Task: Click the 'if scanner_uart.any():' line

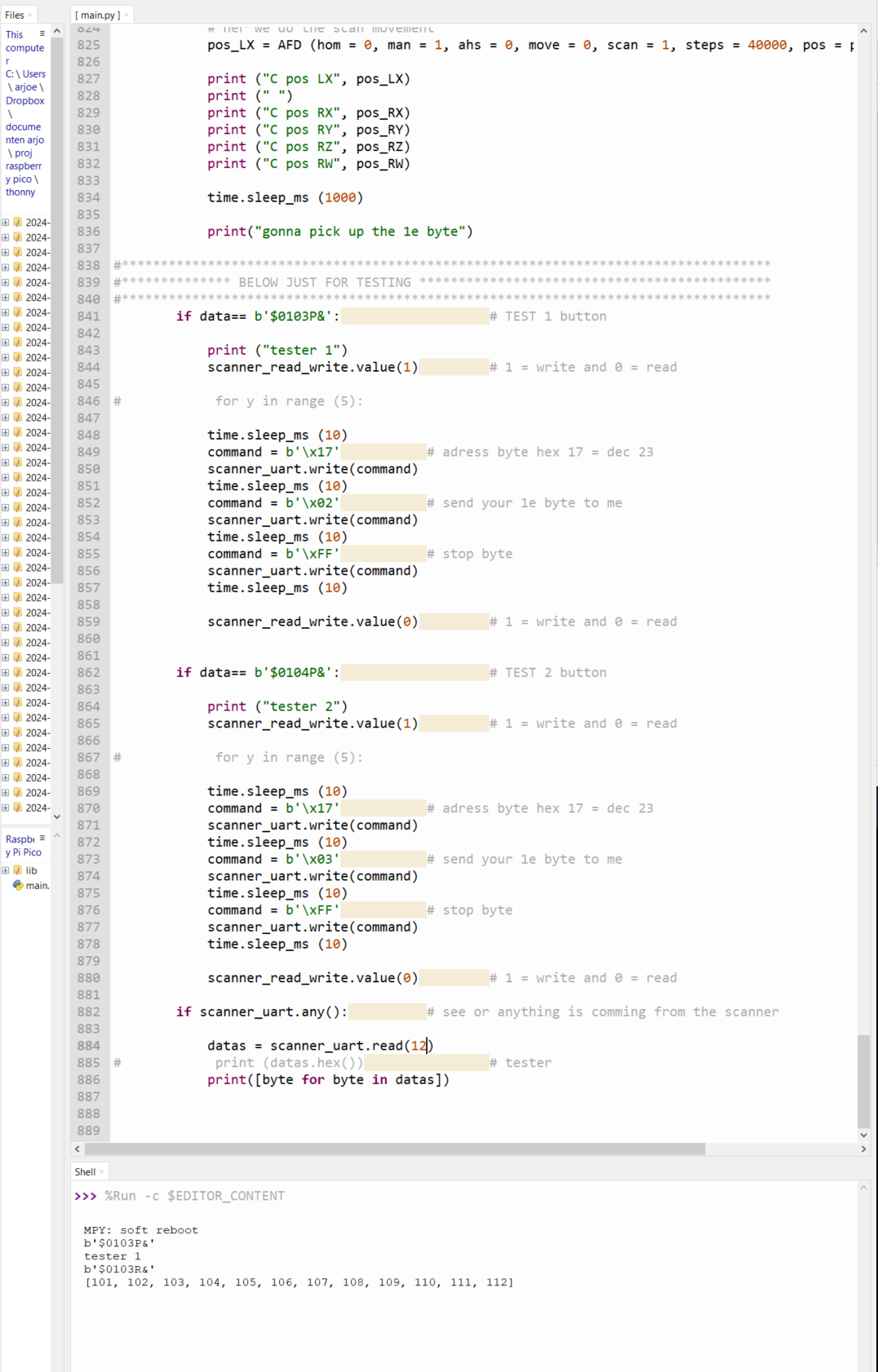Action: [262, 1012]
